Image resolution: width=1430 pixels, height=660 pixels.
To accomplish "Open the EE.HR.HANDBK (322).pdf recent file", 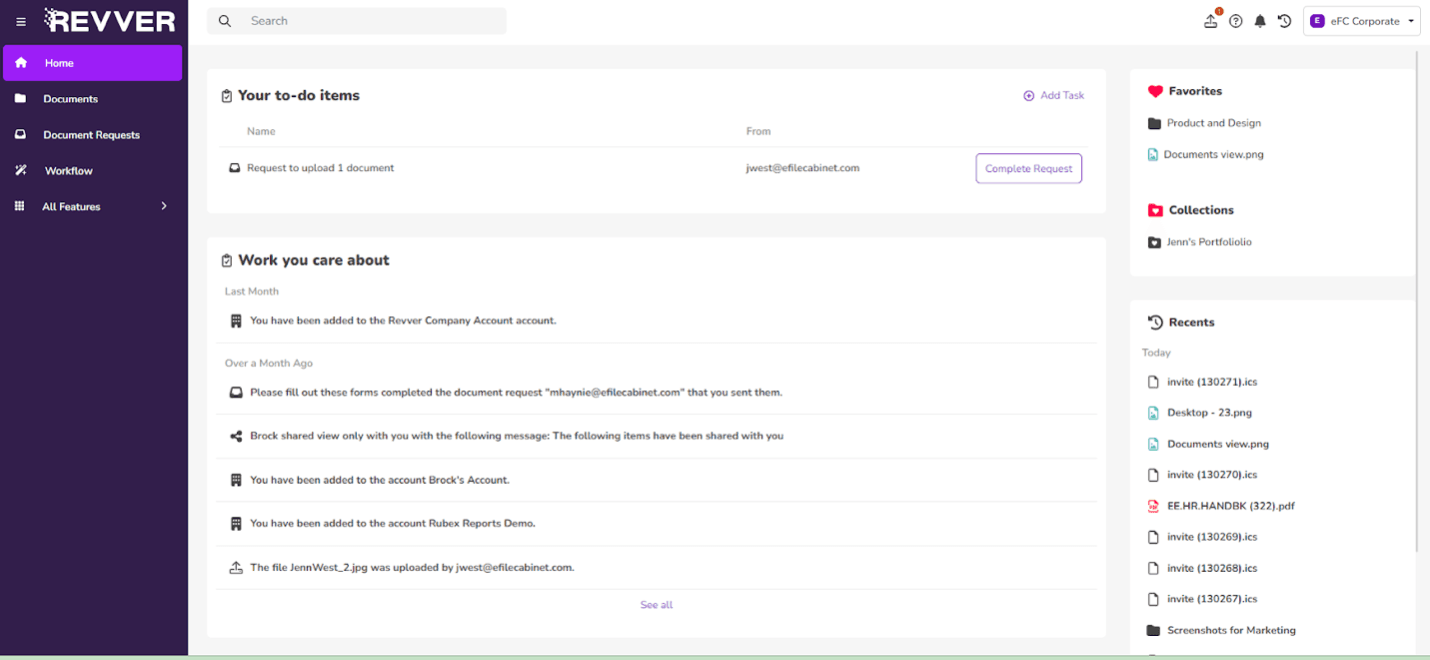I will pyautogui.click(x=1228, y=505).
